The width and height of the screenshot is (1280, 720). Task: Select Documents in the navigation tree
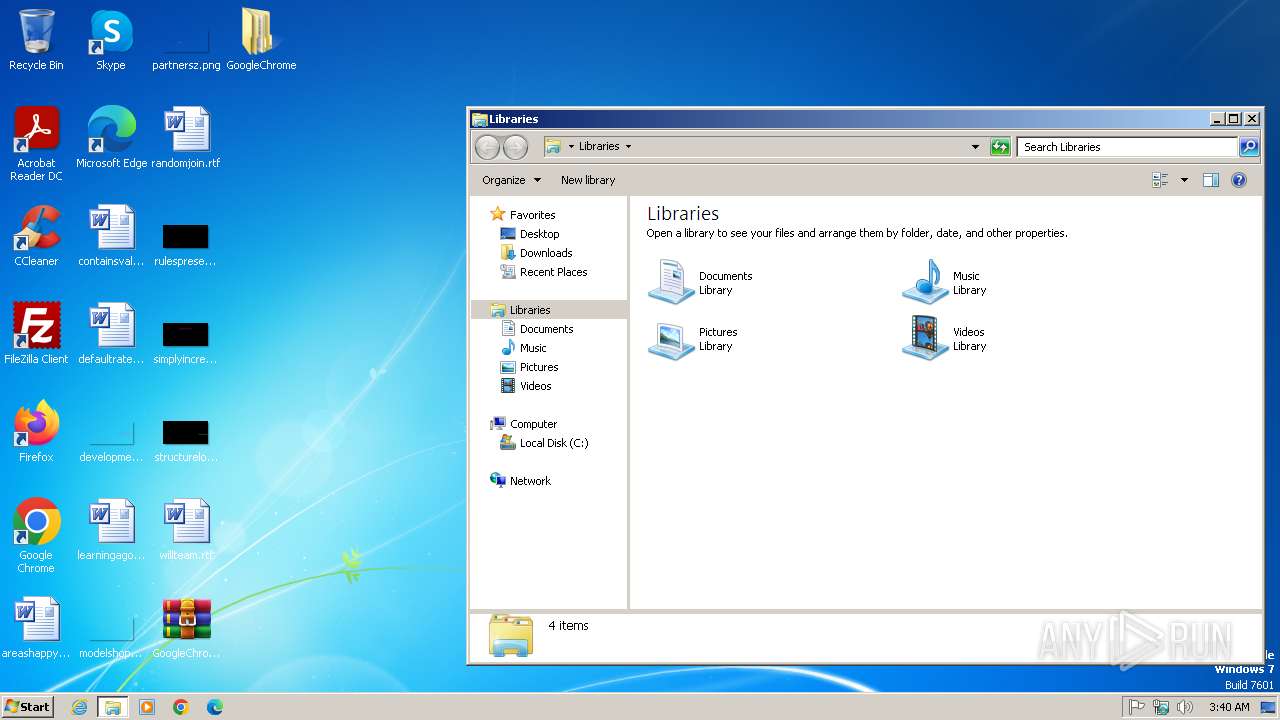point(546,329)
